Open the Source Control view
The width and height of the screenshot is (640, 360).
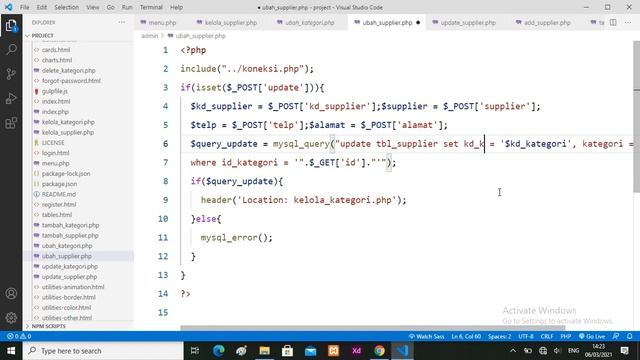tap(11, 74)
